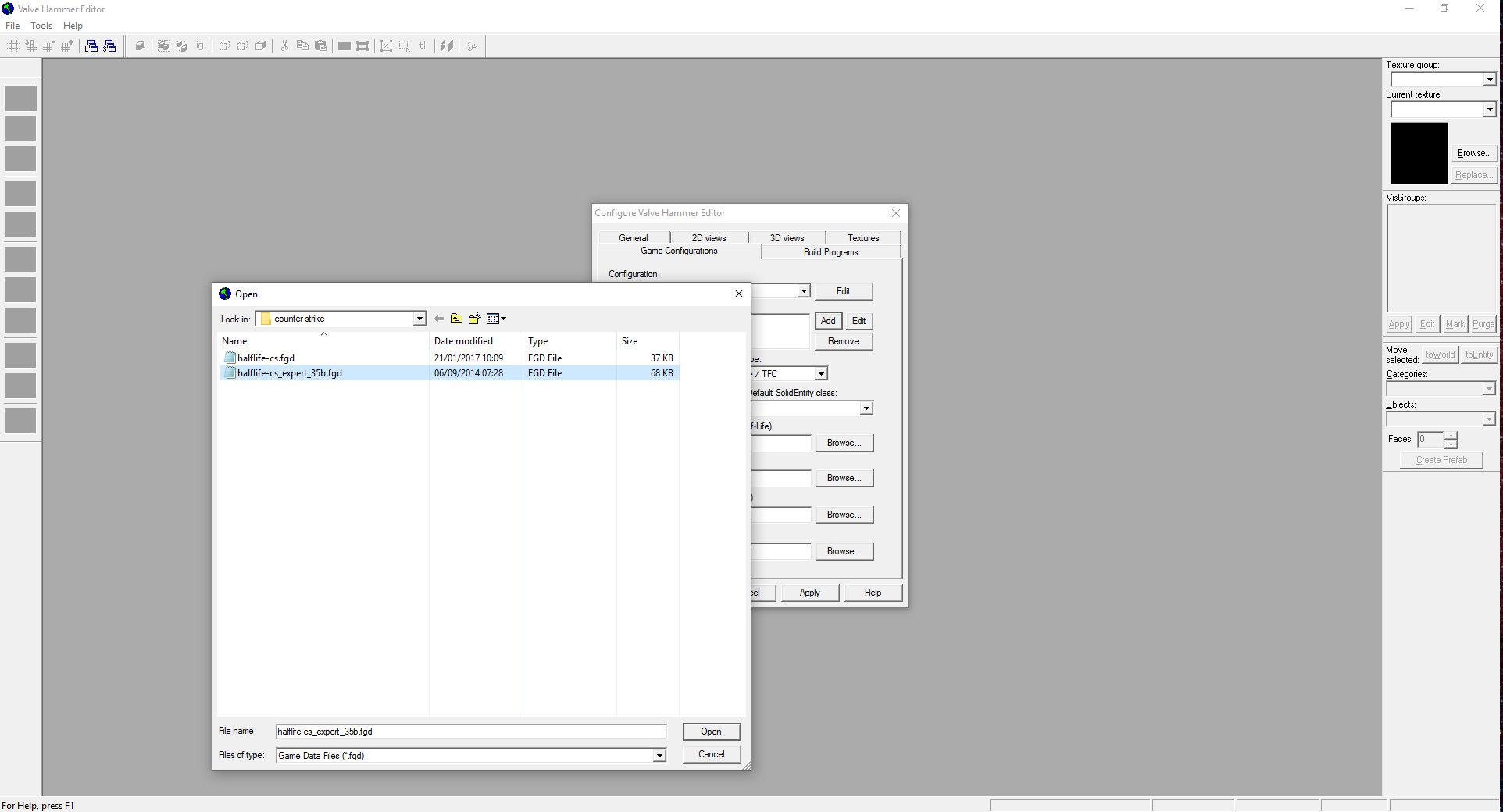Sort files by the Size column

click(x=648, y=341)
